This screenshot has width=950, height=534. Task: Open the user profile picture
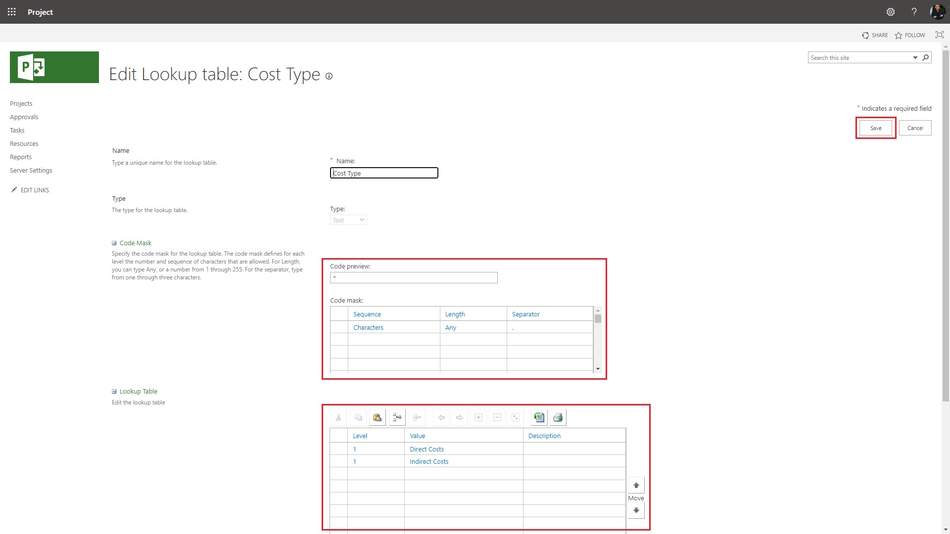point(937,12)
